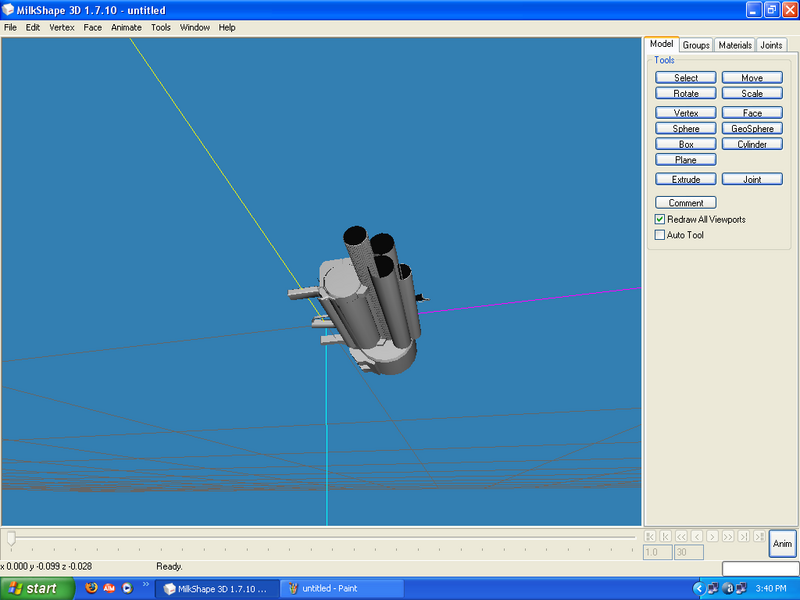Click the AIM icon in the system tray

point(728,588)
